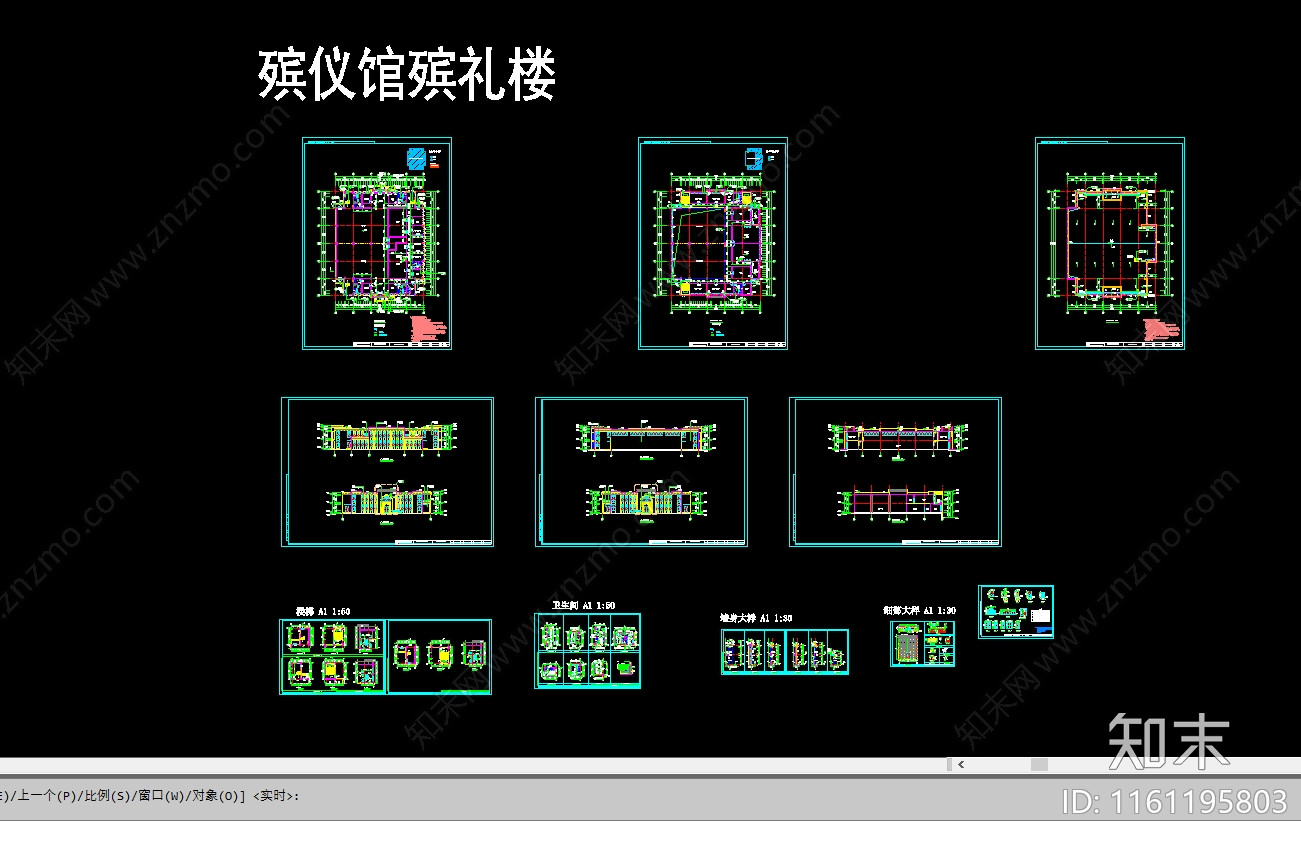Viewport: 1301px width, 841px height.
Task: Click the <实时> command prompt text
Action: [x=275, y=796]
